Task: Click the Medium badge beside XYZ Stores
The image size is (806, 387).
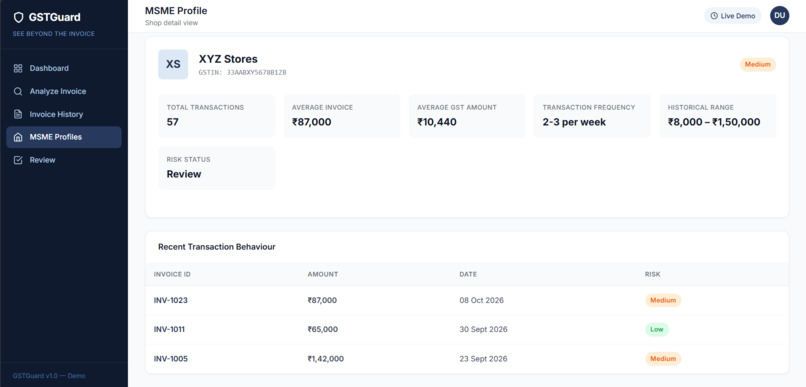Action: point(758,65)
